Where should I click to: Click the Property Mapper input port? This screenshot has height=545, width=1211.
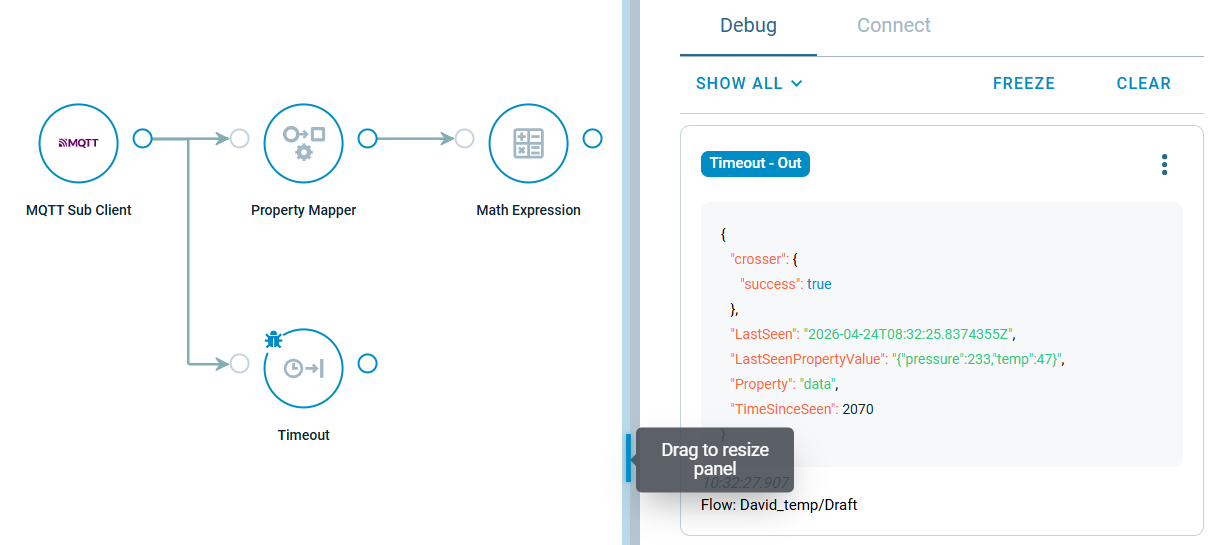click(x=239, y=139)
